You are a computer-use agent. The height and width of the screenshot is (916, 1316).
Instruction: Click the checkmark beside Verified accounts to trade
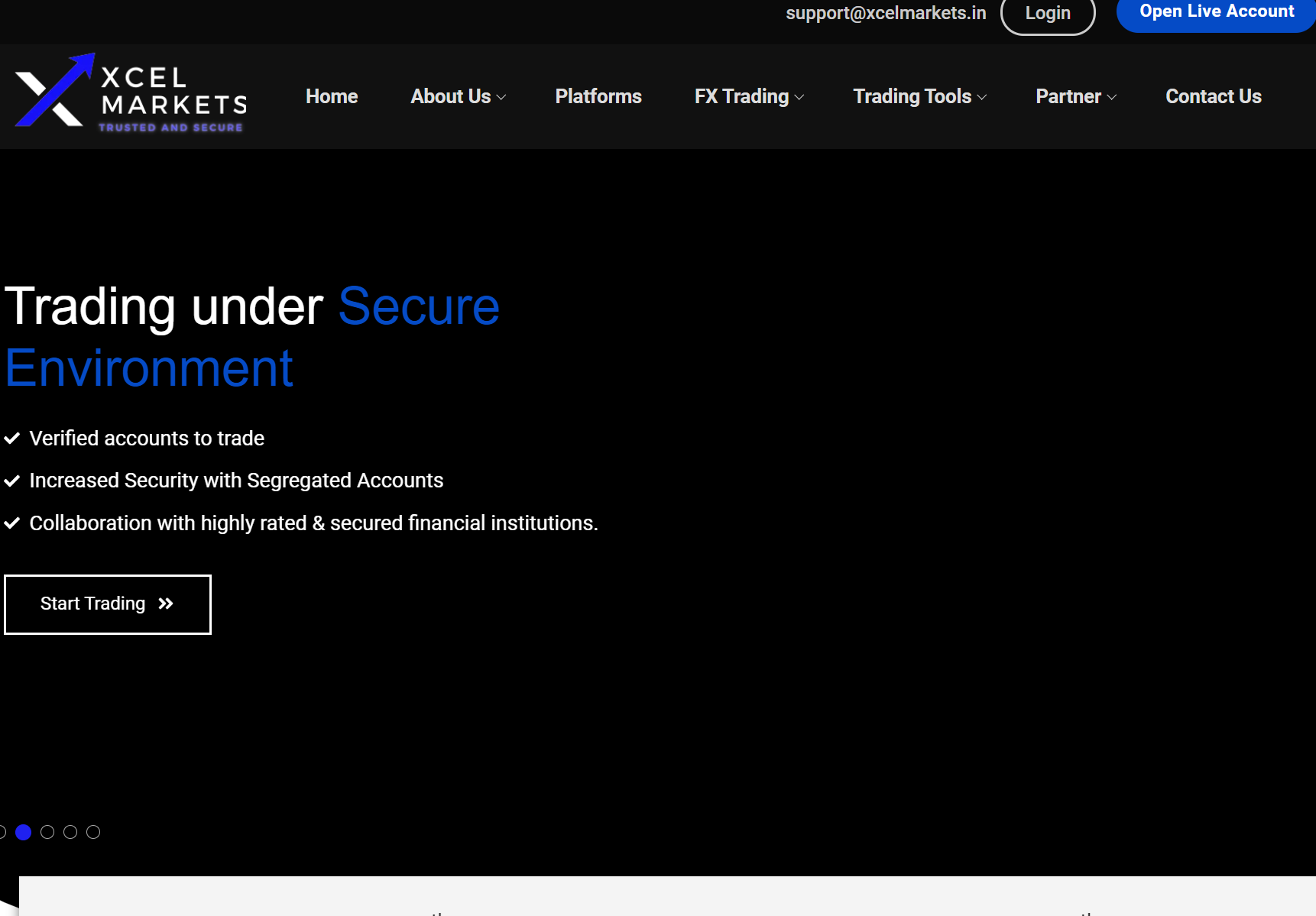point(12,439)
